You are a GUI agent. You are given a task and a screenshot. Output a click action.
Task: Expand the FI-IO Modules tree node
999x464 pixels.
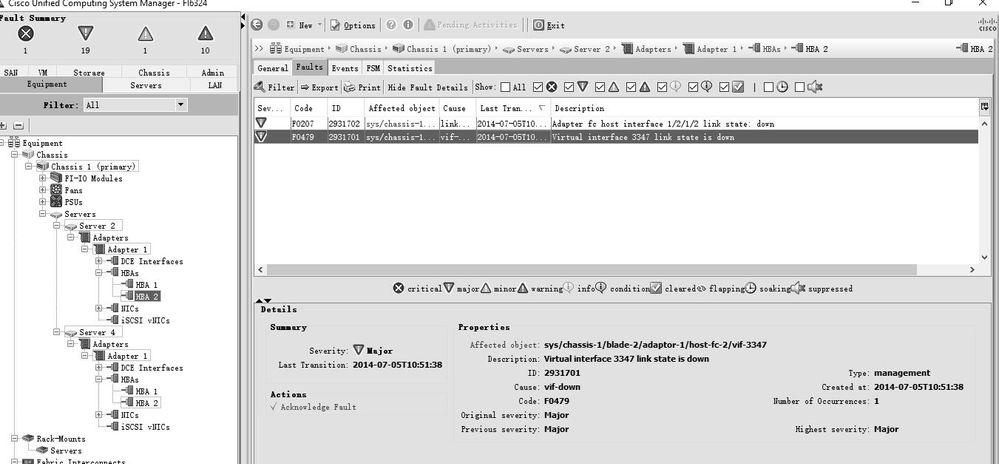(43, 178)
